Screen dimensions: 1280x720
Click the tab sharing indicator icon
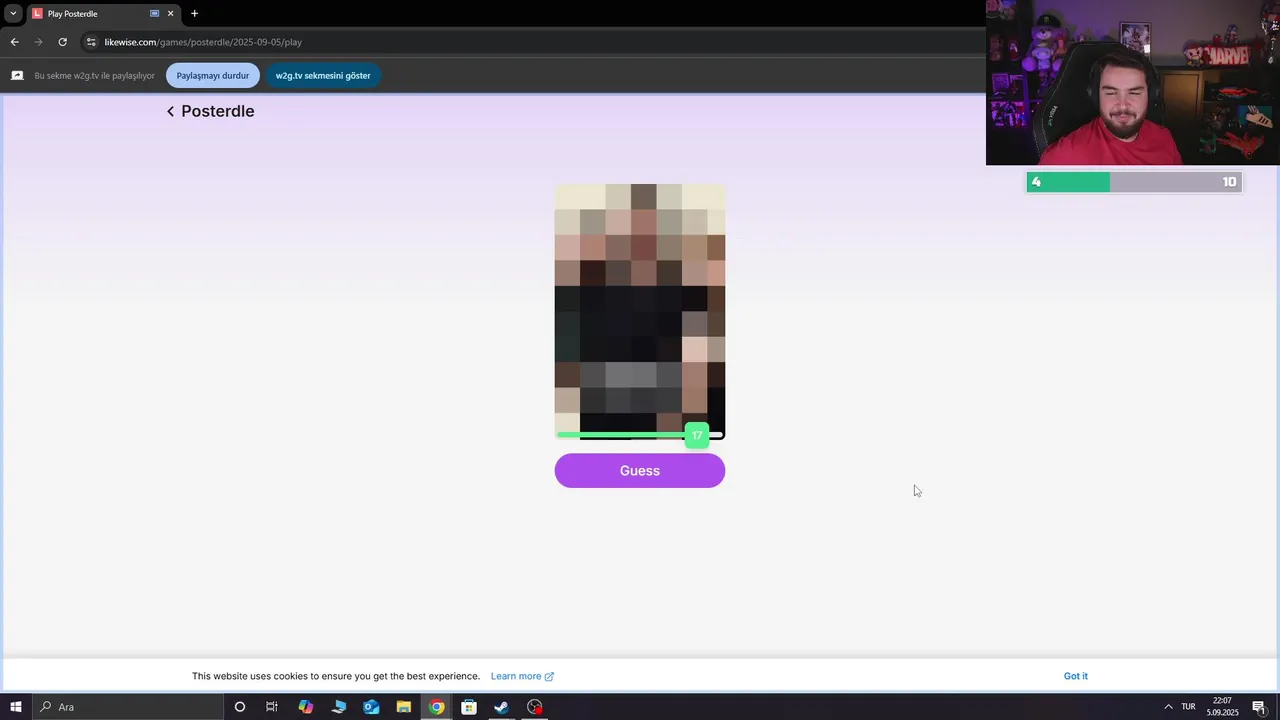[x=154, y=14]
